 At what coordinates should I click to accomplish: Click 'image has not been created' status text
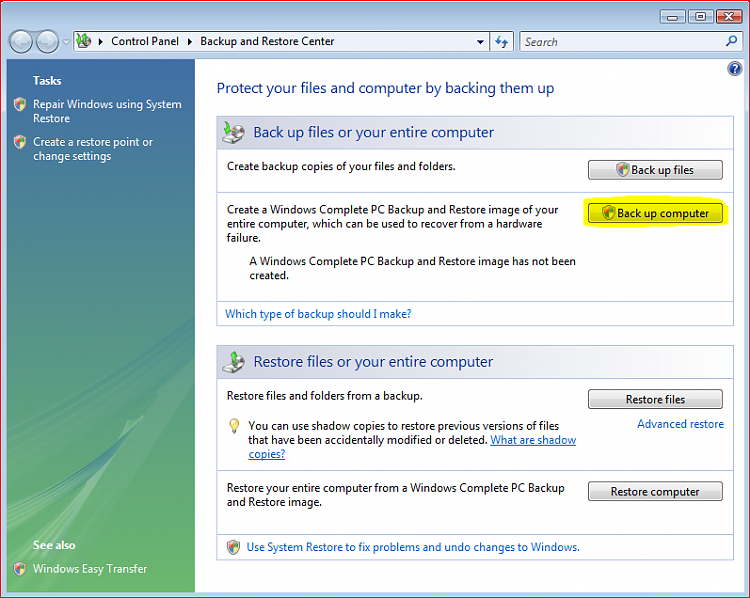pyautogui.click(x=412, y=268)
